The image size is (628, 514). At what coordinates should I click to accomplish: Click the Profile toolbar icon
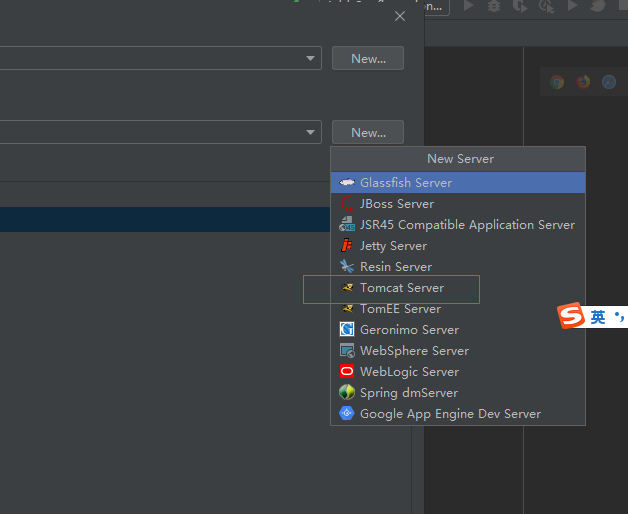546,6
